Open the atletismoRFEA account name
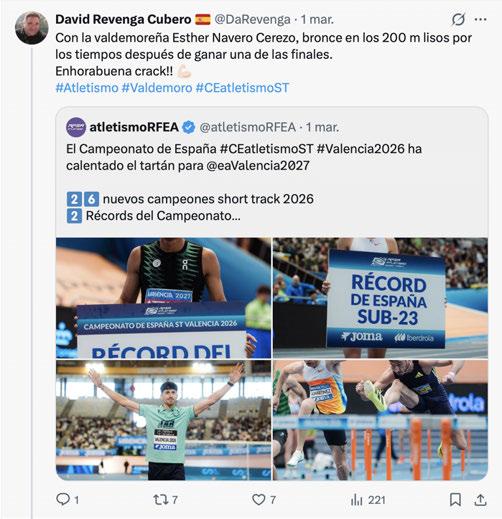Image resolution: width=502 pixels, height=519 pixels. tap(134, 127)
